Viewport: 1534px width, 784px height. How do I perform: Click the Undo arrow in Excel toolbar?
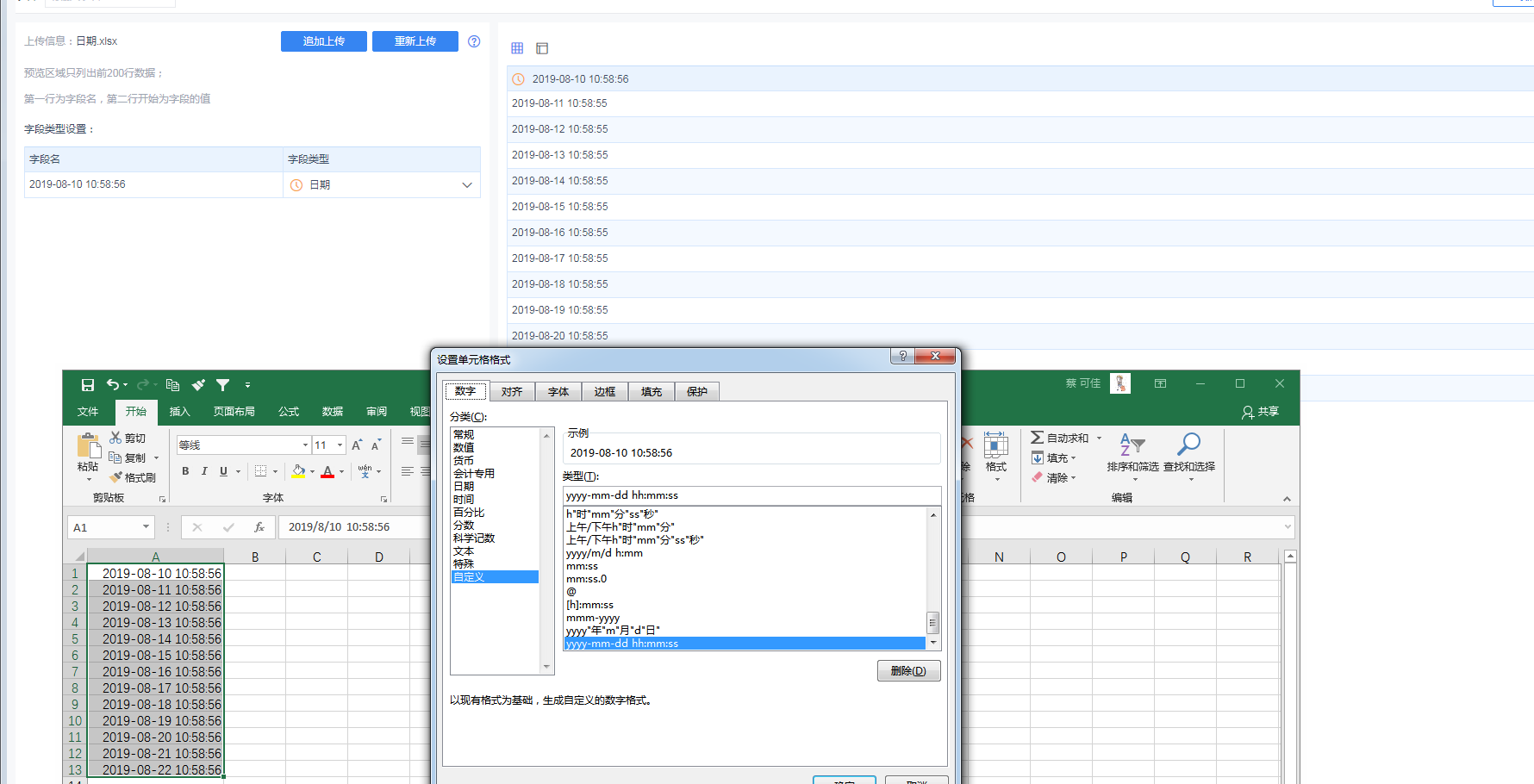coord(113,385)
